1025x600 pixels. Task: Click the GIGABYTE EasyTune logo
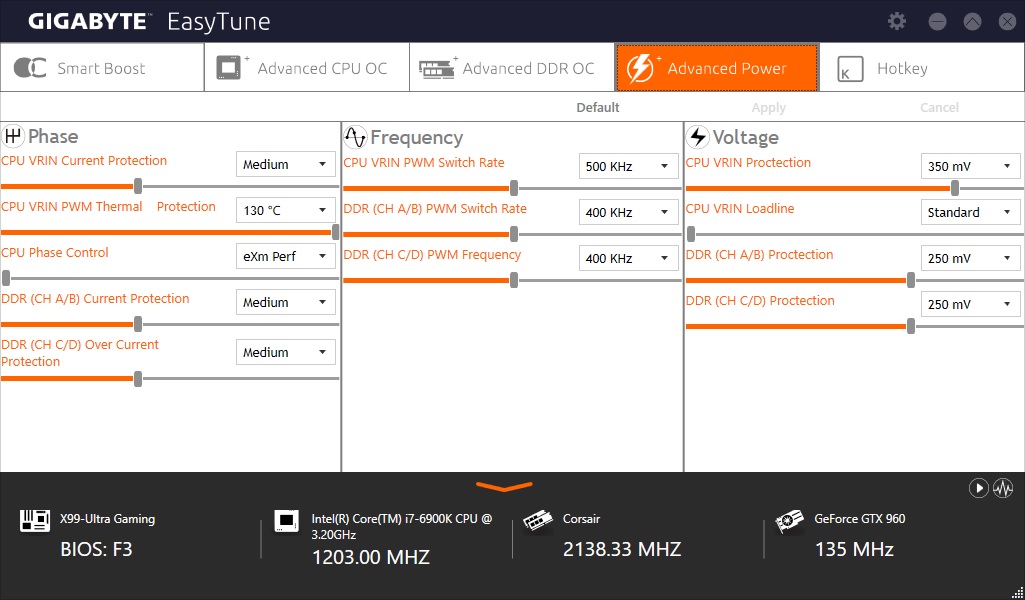(149, 22)
